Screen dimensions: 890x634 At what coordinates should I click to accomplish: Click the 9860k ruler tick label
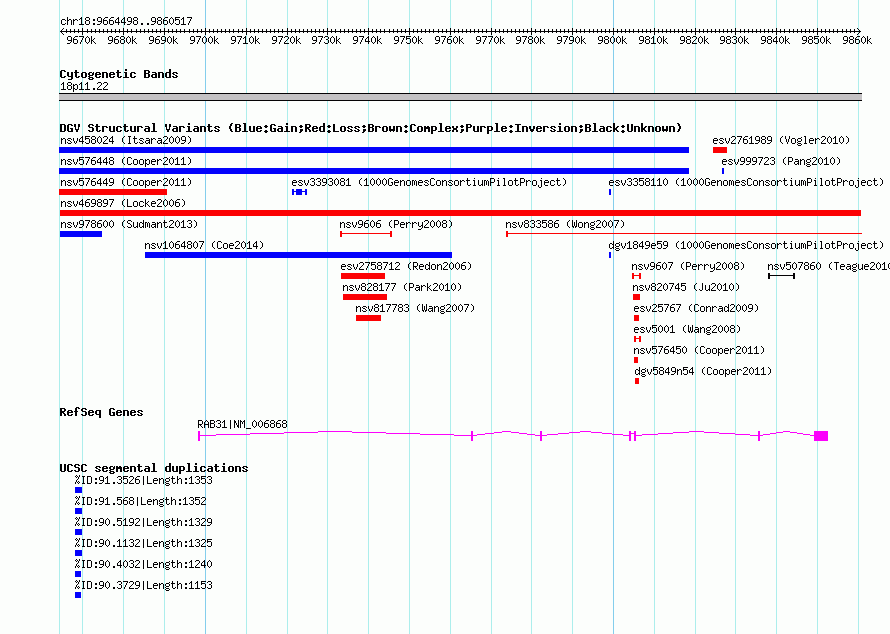tap(857, 40)
